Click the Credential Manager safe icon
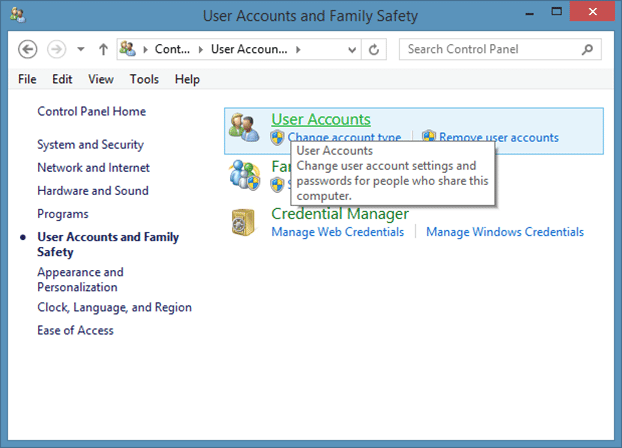The width and height of the screenshot is (622, 448). [x=243, y=222]
